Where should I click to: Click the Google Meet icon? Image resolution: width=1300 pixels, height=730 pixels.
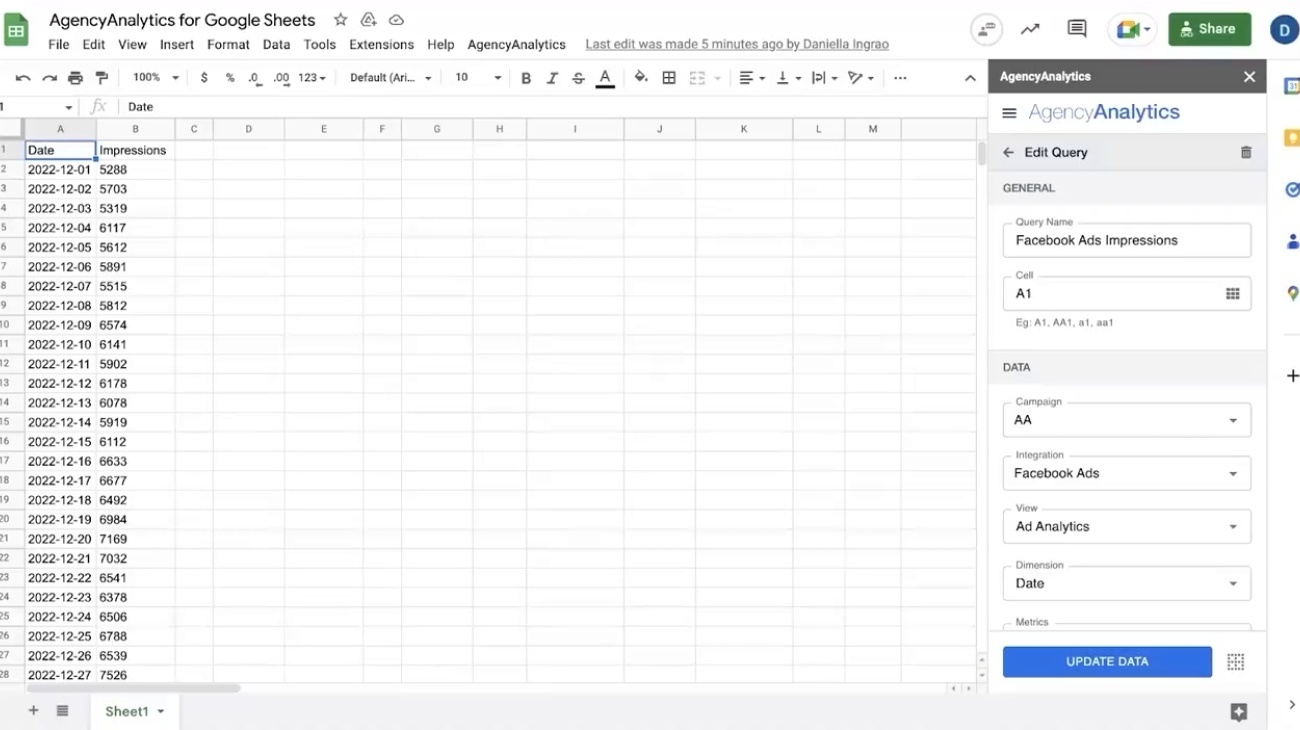1133,29
